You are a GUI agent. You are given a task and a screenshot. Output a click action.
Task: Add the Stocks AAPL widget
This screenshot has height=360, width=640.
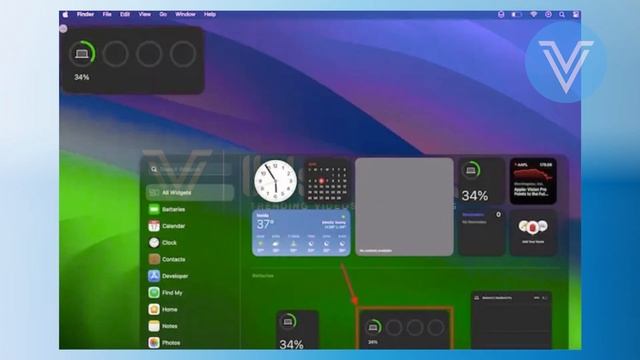533,181
